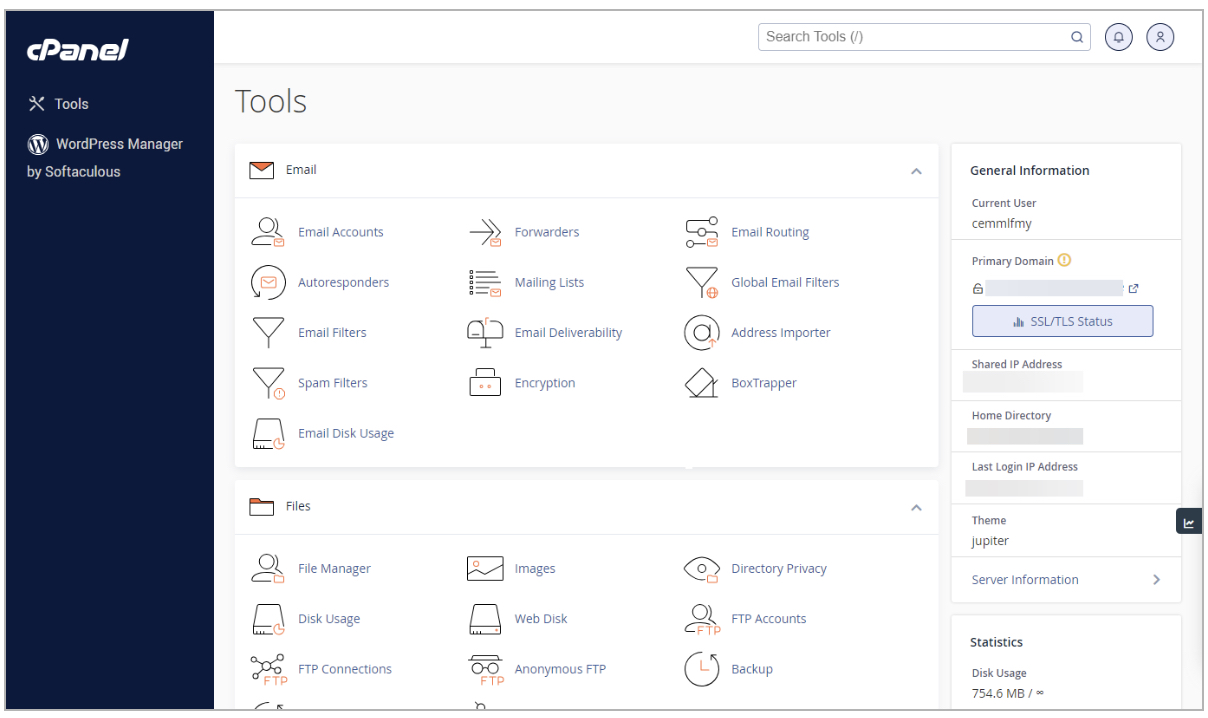
Task: Collapse the Files section
Action: pos(916,507)
